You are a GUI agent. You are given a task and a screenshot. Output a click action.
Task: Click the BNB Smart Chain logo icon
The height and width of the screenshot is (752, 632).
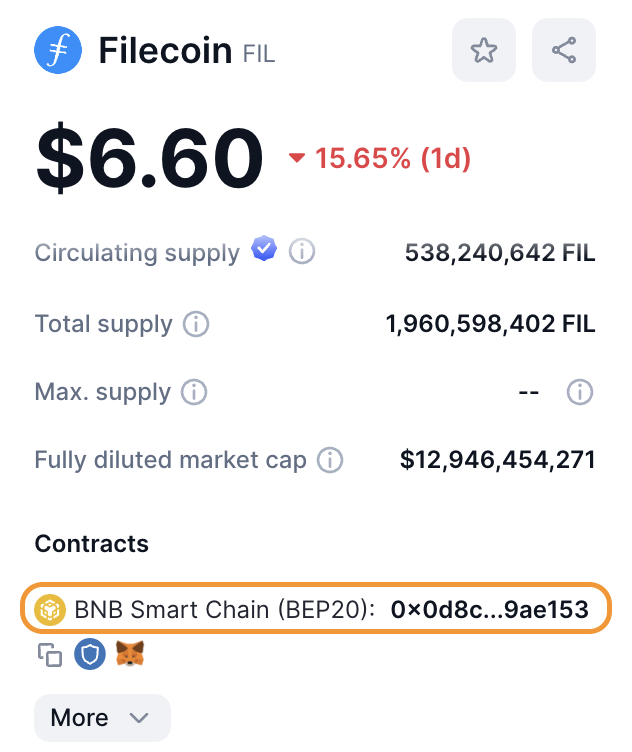[50, 609]
